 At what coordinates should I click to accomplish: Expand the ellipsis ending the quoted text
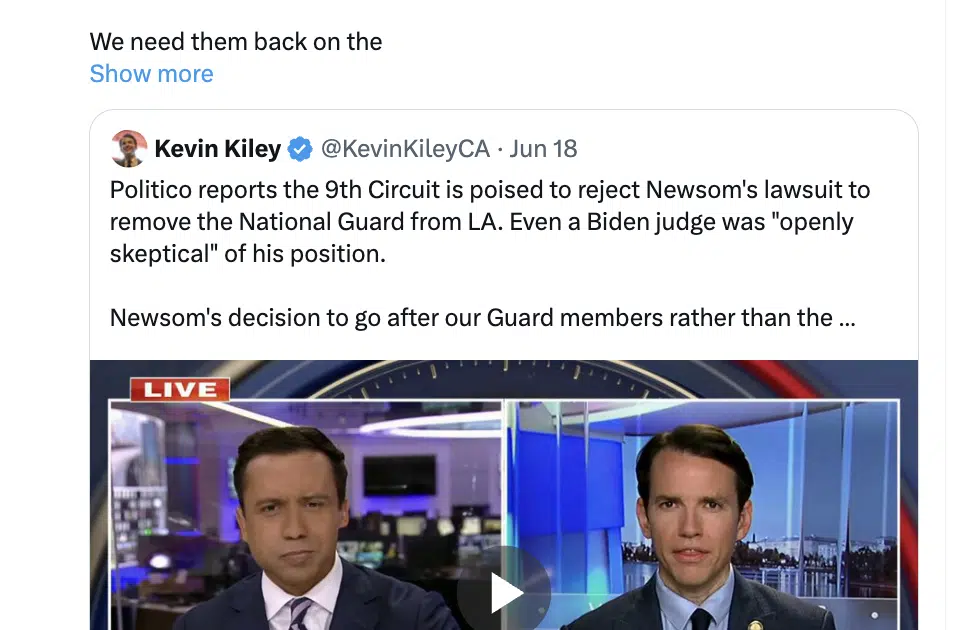847,318
